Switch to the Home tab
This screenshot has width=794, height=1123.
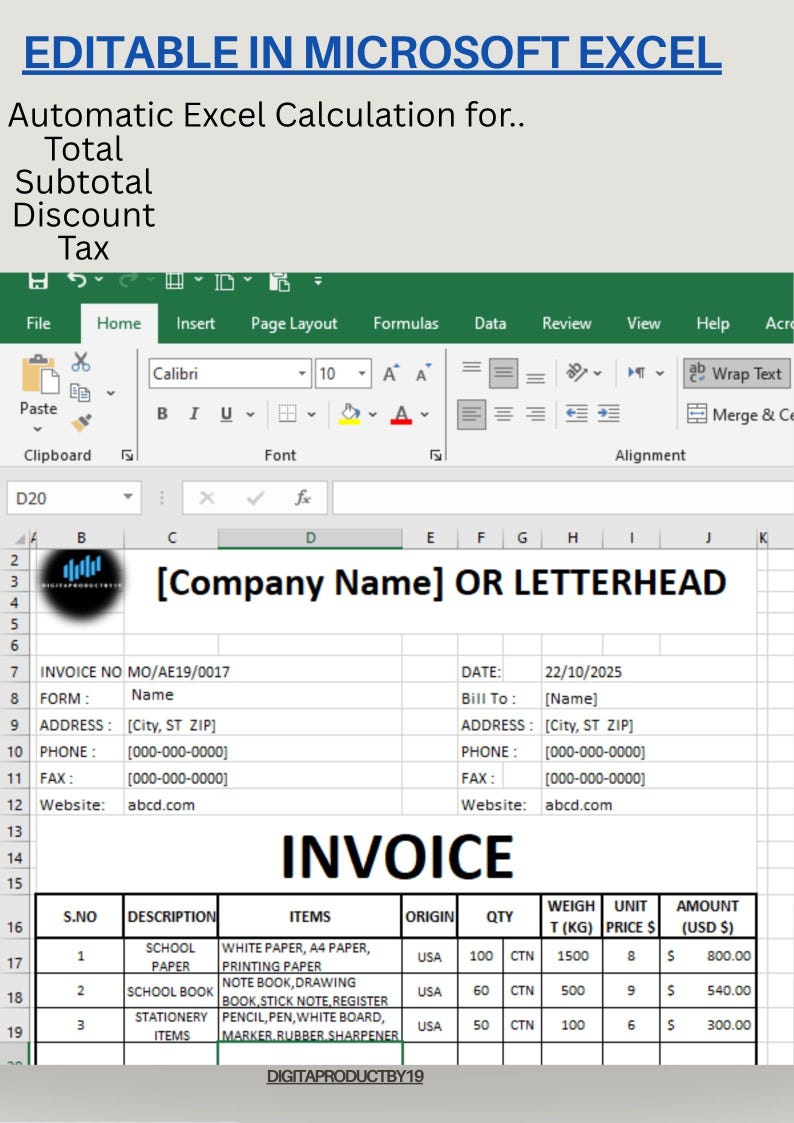(x=119, y=323)
